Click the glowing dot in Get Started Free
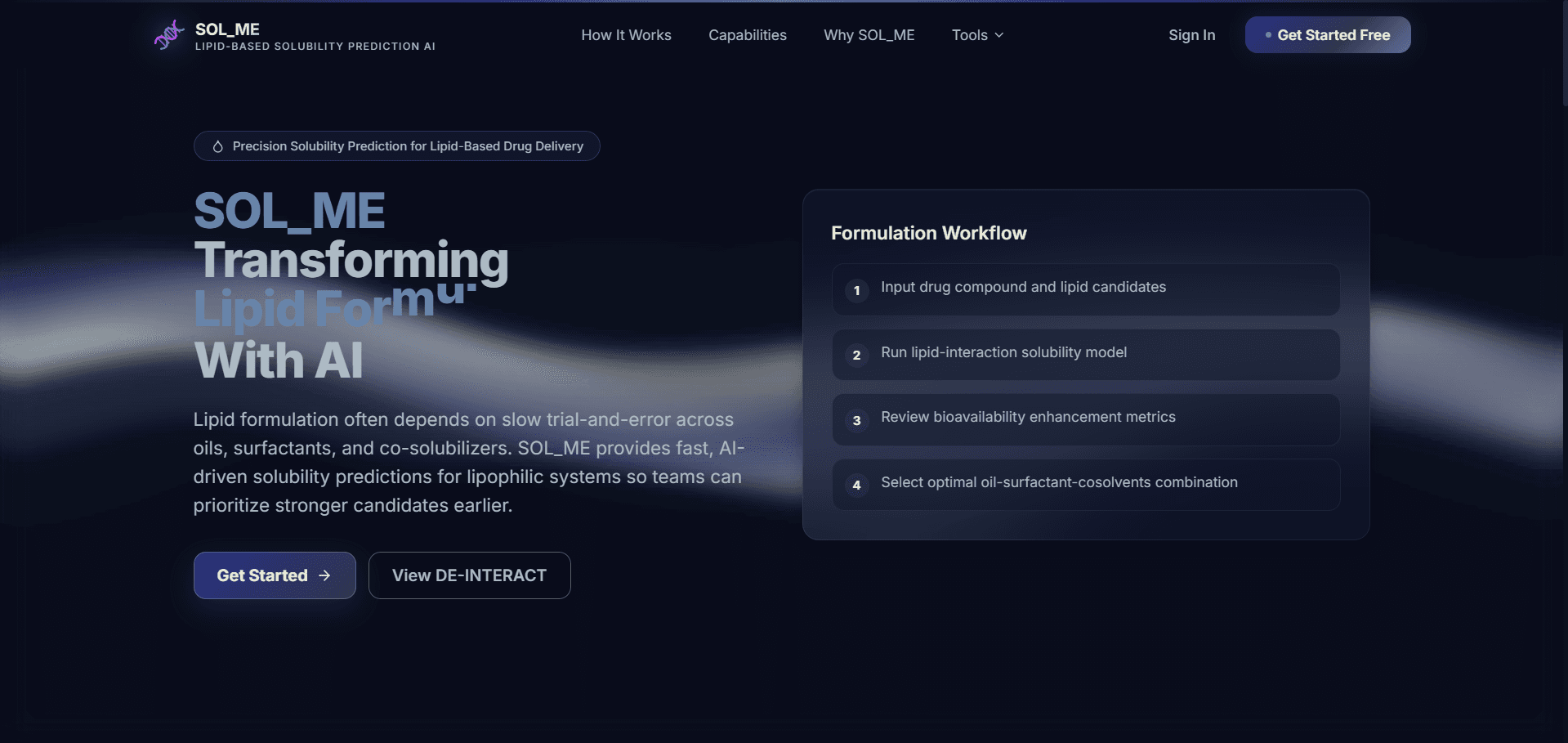 [x=1267, y=35]
